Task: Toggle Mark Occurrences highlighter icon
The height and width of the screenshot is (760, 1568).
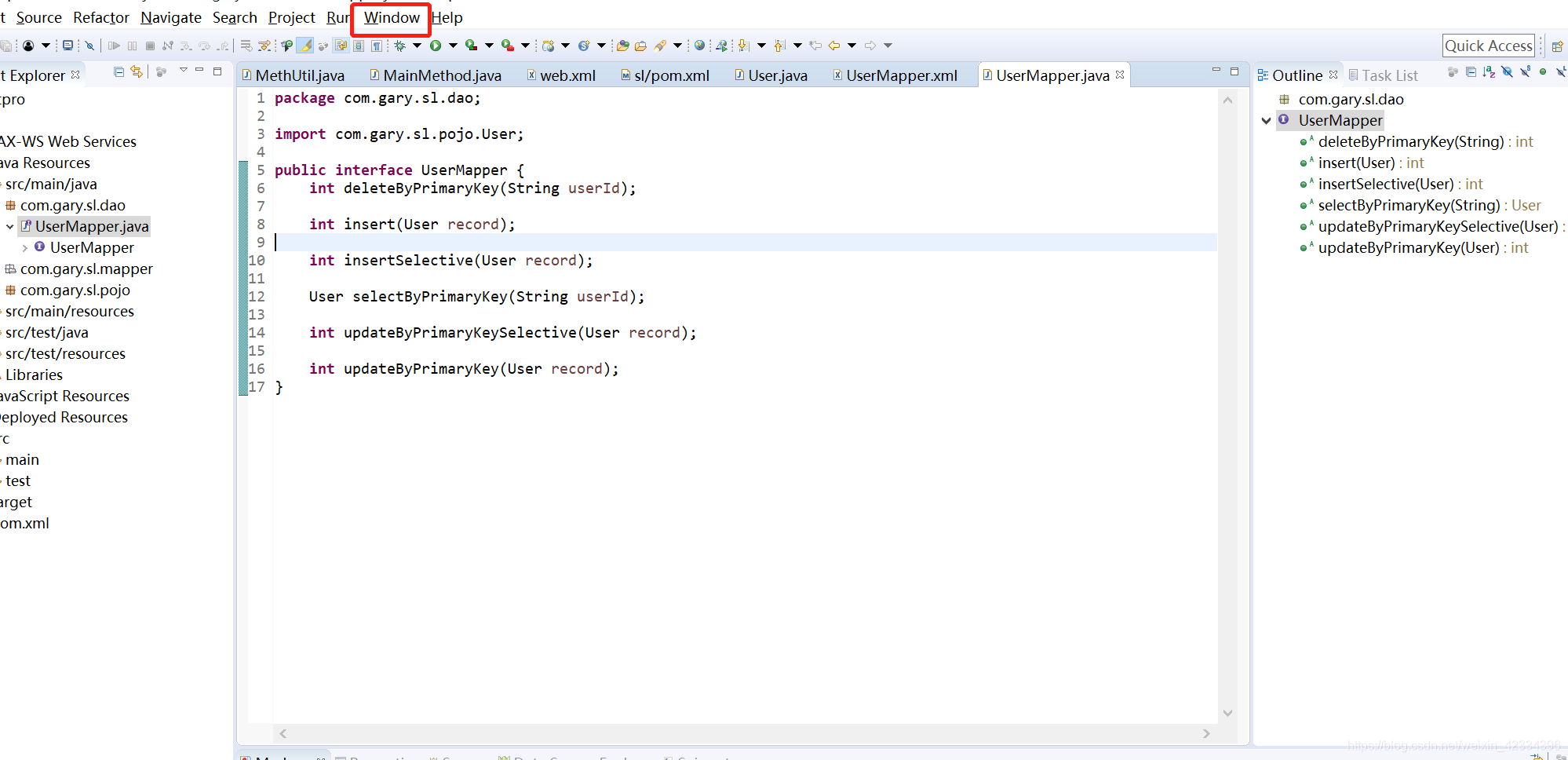Action: tap(304, 46)
